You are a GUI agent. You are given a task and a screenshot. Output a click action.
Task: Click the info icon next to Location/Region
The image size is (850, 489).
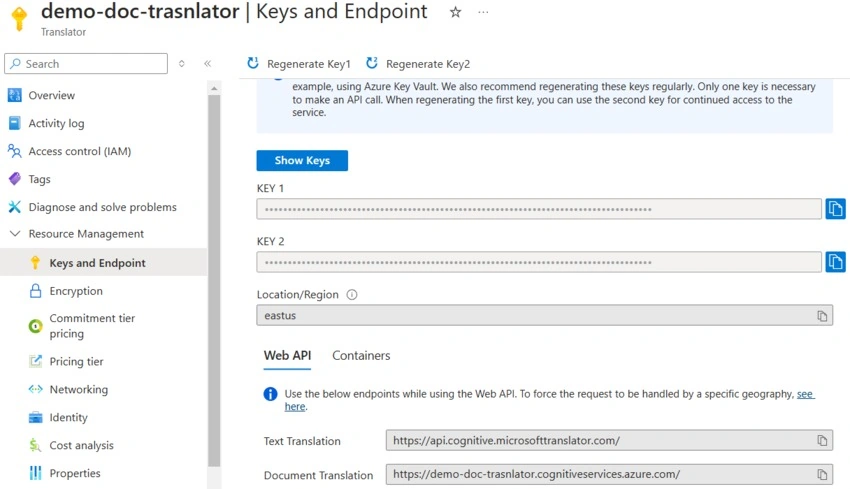(x=352, y=294)
